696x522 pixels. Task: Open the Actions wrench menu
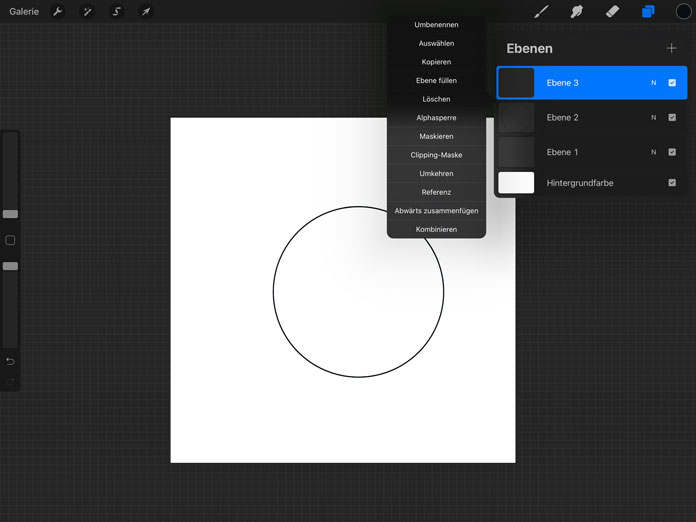(58, 12)
